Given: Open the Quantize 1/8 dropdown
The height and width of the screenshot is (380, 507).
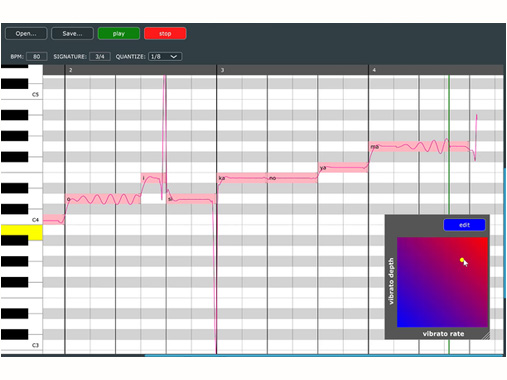Looking at the screenshot, I should [x=165, y=57].
